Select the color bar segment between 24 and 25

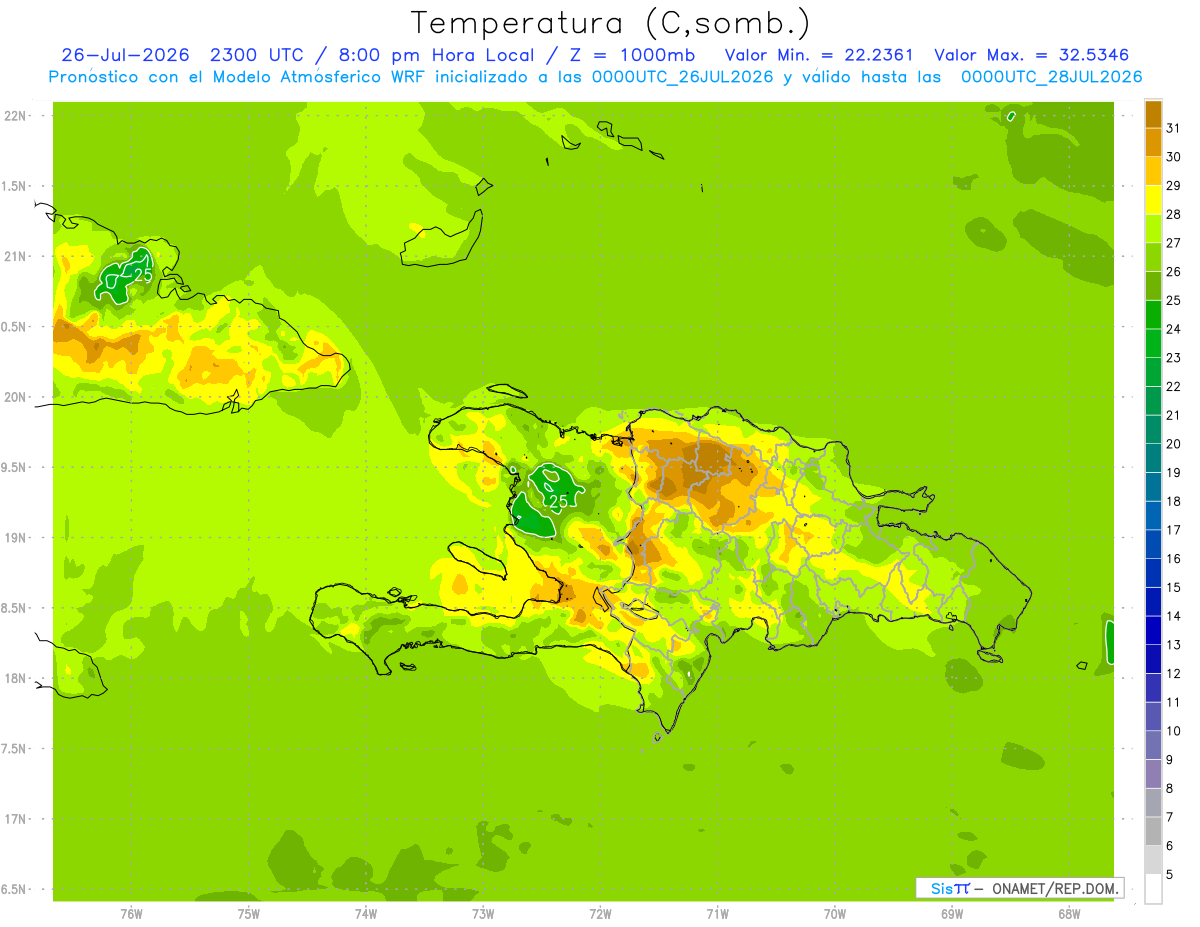1153,314
